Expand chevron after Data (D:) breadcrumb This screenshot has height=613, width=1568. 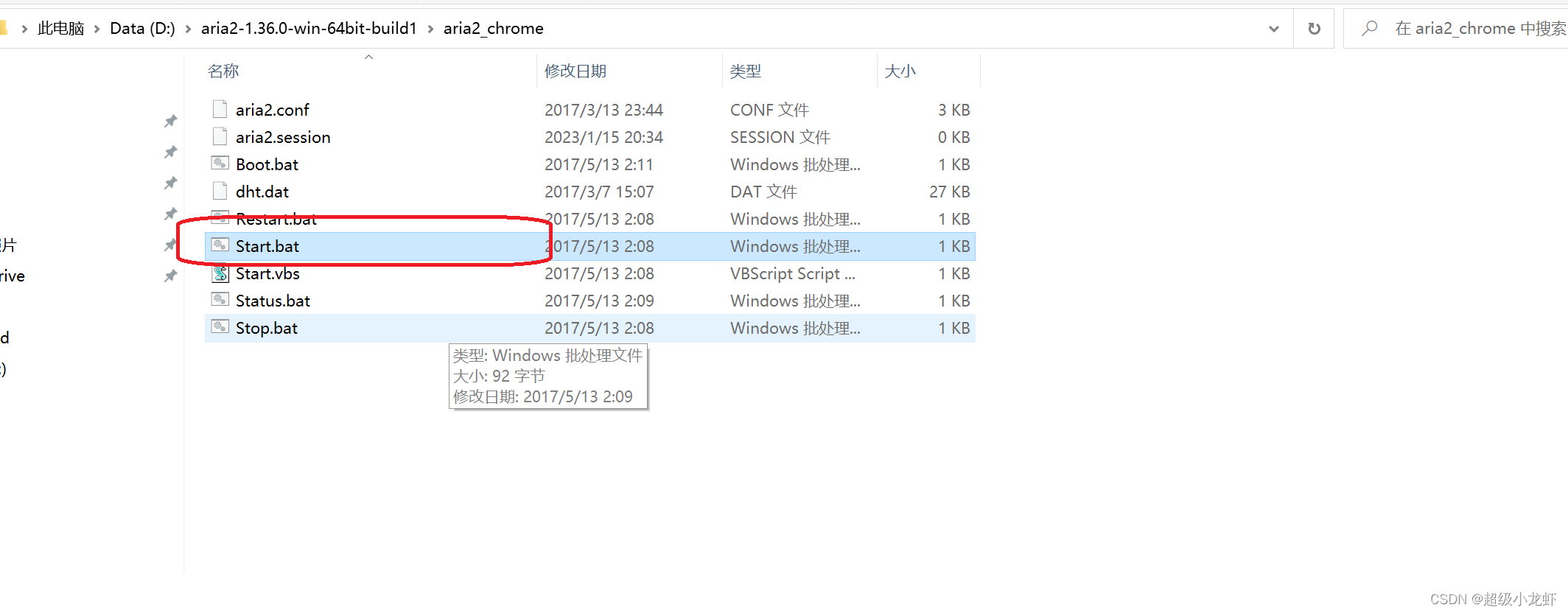click(x=188, y=29)
